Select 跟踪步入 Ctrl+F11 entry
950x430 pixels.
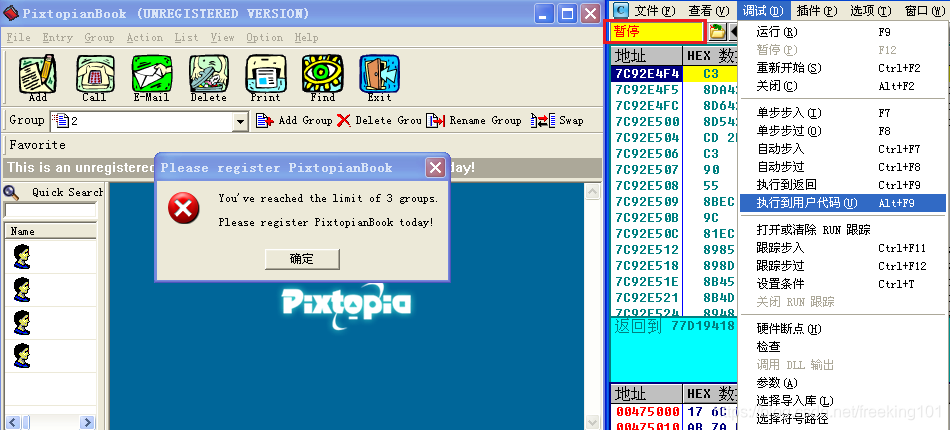click(x=843, y=248)
